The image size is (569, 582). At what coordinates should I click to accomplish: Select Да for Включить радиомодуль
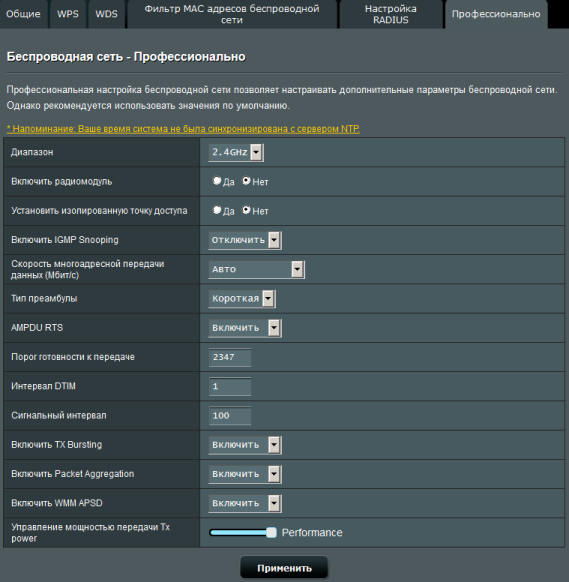tap(217, 181)
